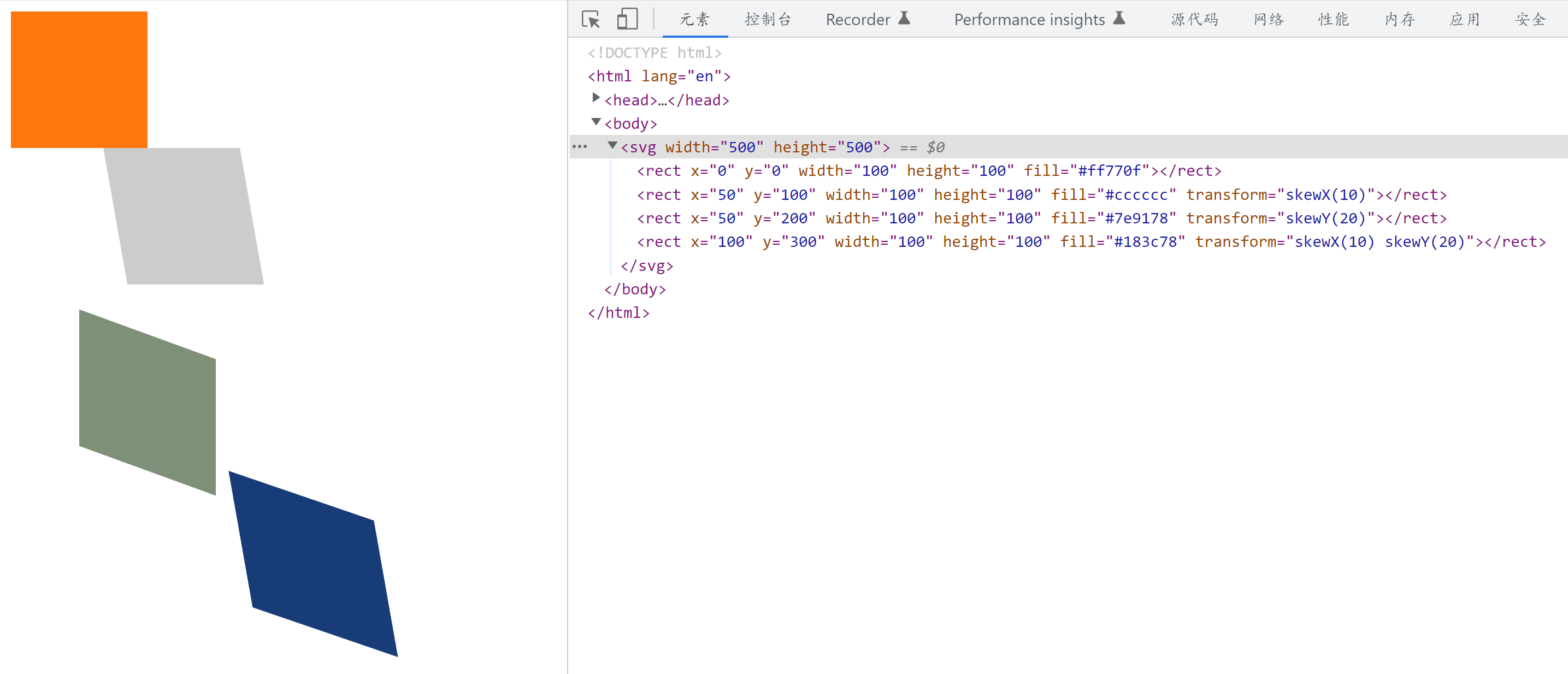Activate the inspect element picker icon

tap(590, 20)
